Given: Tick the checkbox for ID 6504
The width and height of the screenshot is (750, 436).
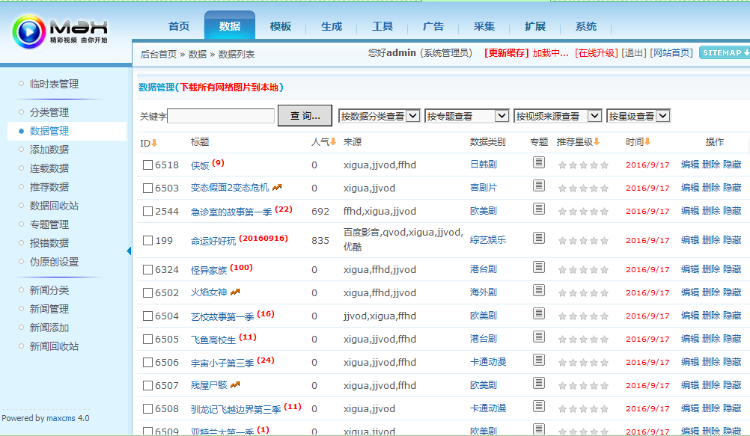Looking at the screenshot, I should [x=148, y=316].
